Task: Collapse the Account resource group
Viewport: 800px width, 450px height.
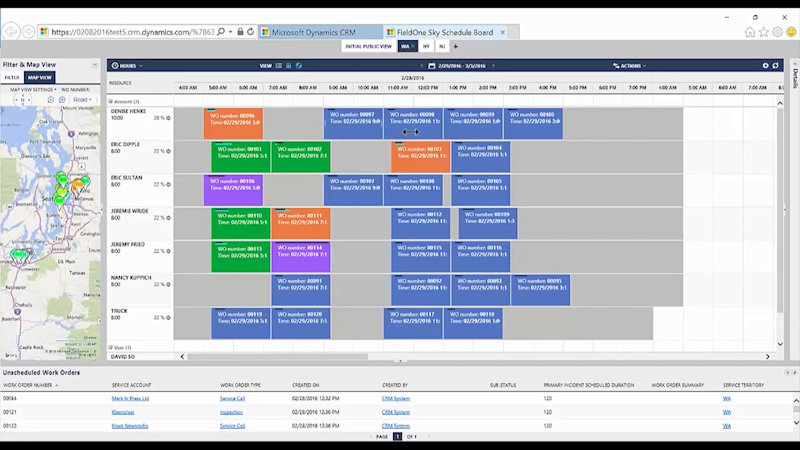Action: coord(111,102)
